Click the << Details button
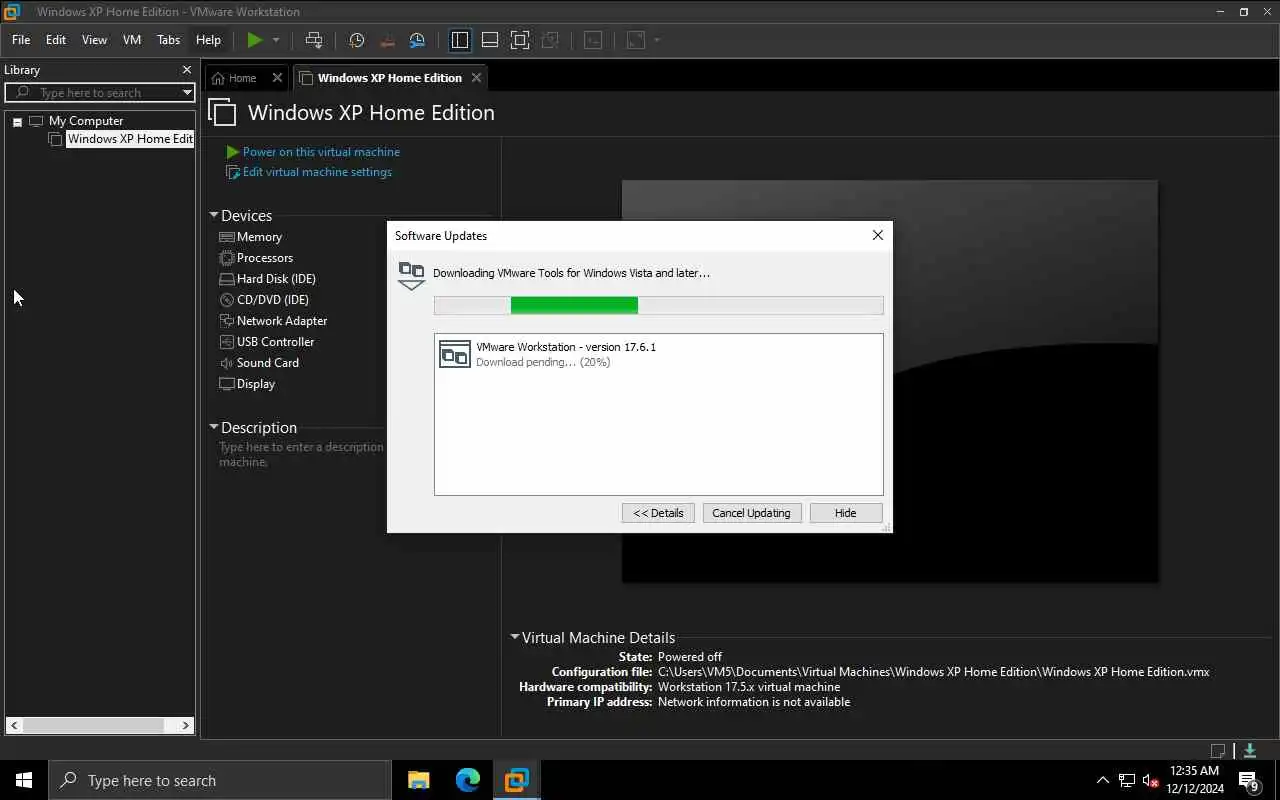The height and width of the screenshot is (800, 1280). point(658,513)
